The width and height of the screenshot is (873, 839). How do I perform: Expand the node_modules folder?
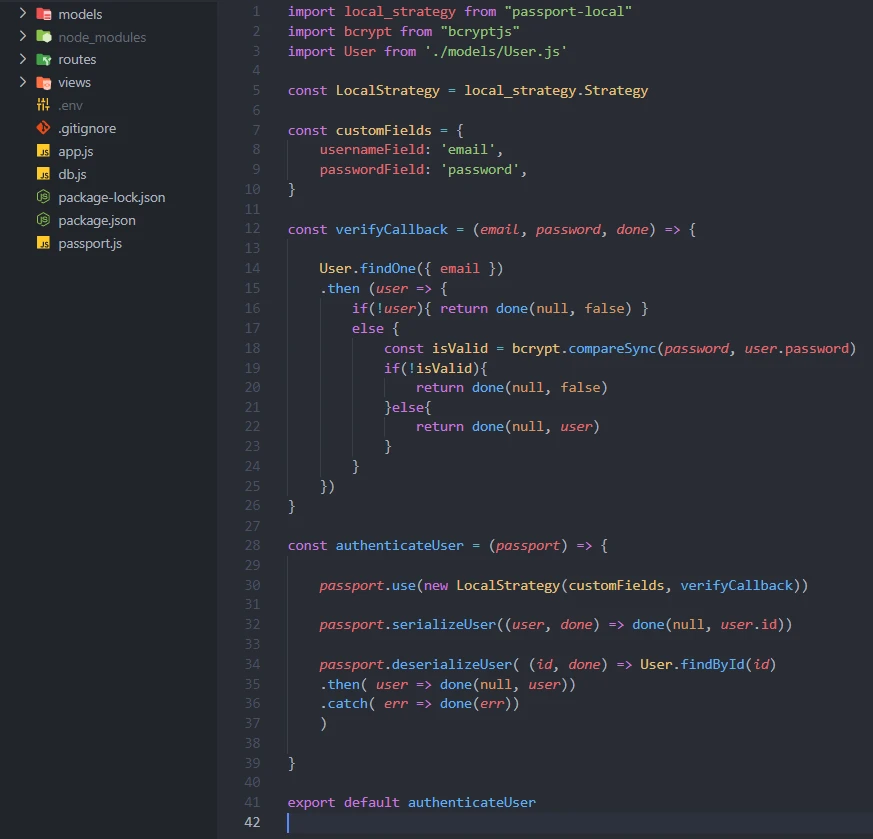(23, 37)
